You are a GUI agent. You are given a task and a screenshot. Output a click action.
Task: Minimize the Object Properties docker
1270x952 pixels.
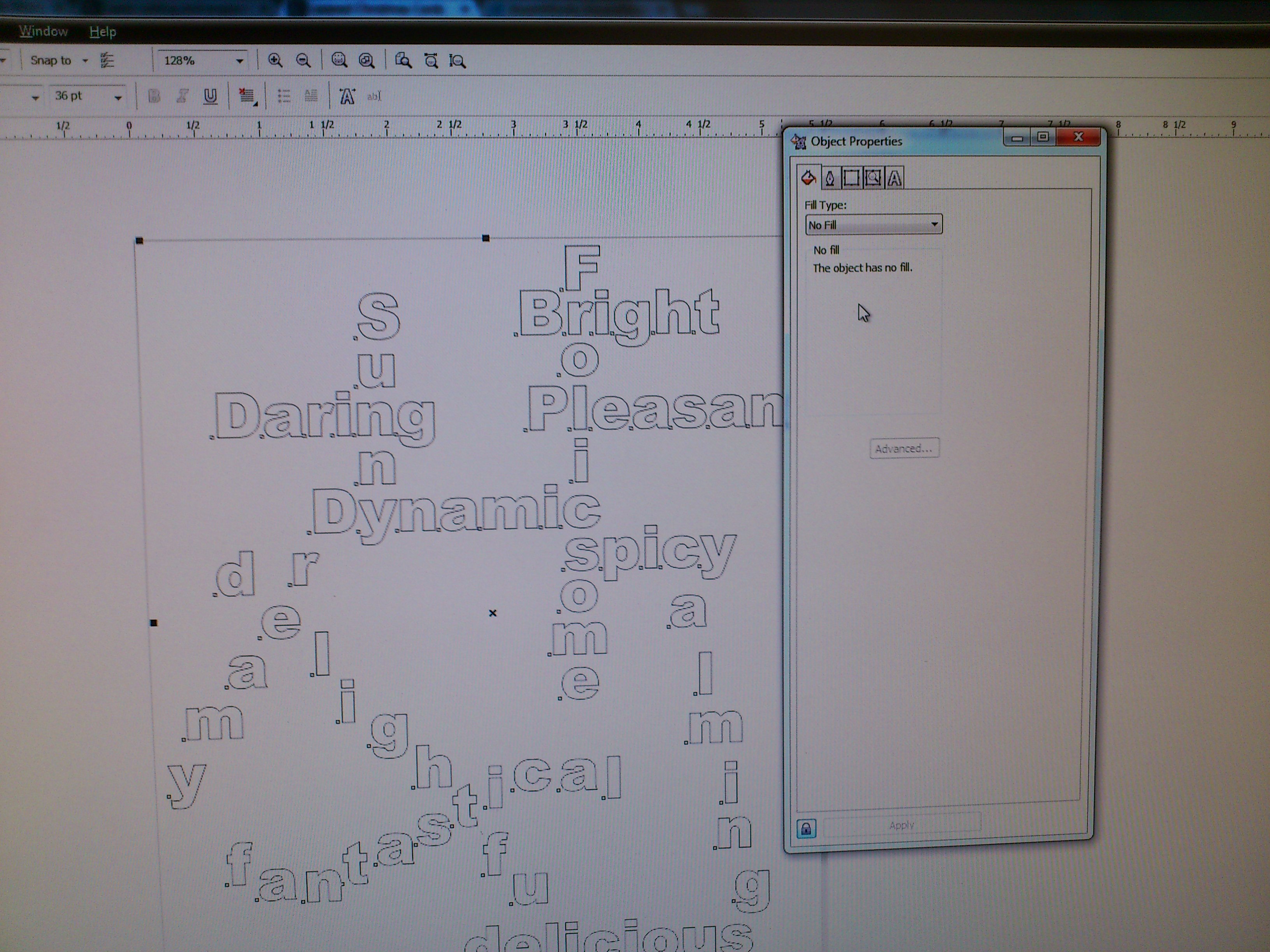[x=1017, y=138]
